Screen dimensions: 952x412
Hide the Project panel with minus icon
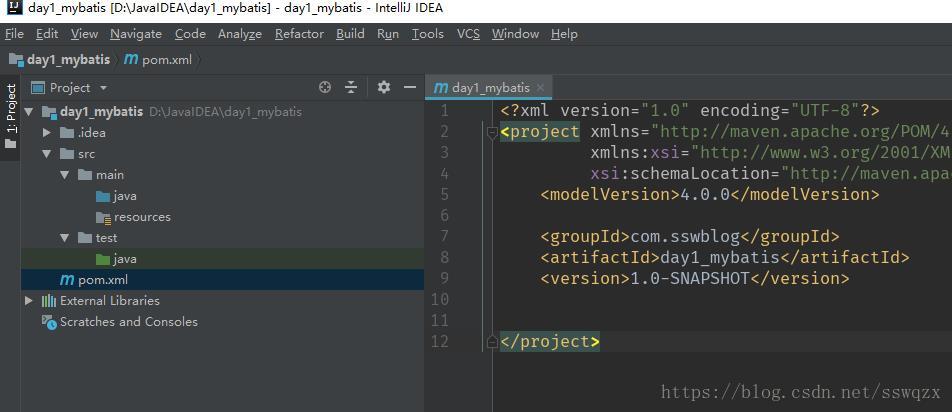click(x=410, y=87)
